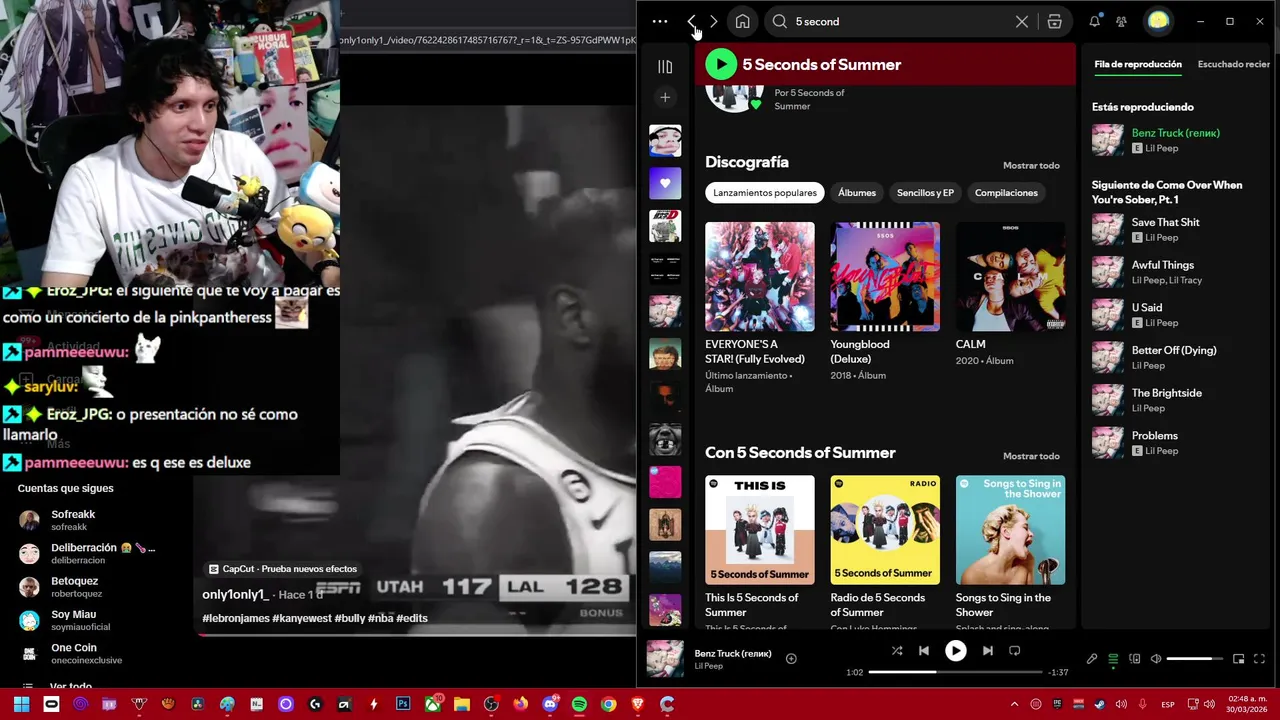1280x720 pixels.
Task: Open Liked Songs heart playlist in sidebar
Action: tap(665, 183)
